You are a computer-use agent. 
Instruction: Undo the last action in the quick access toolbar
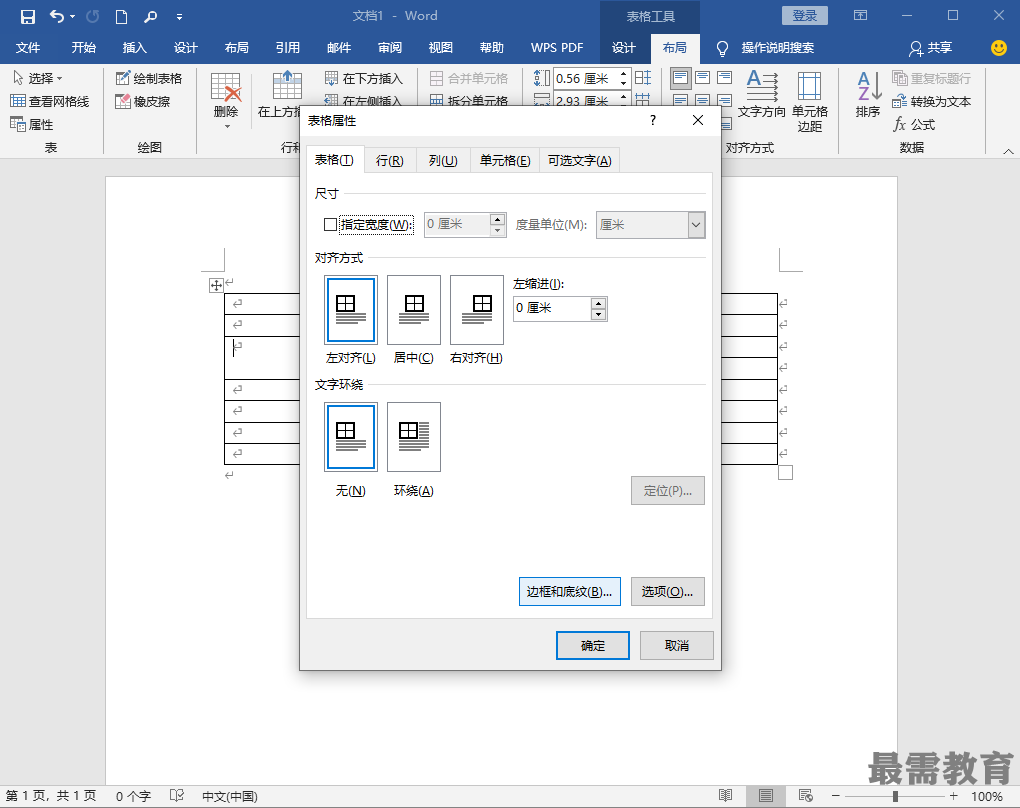click(57, 16)
